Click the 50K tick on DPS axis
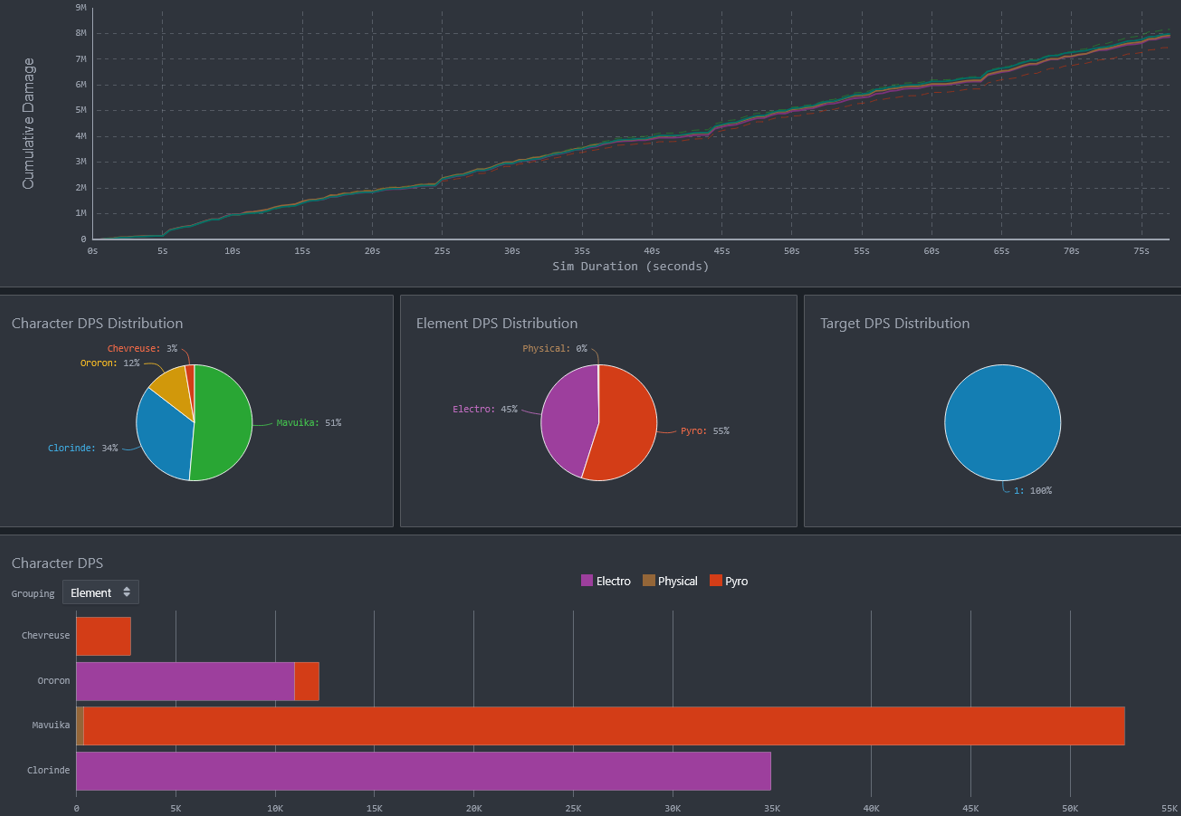The image size is (1181, 816). [1070, 808]
